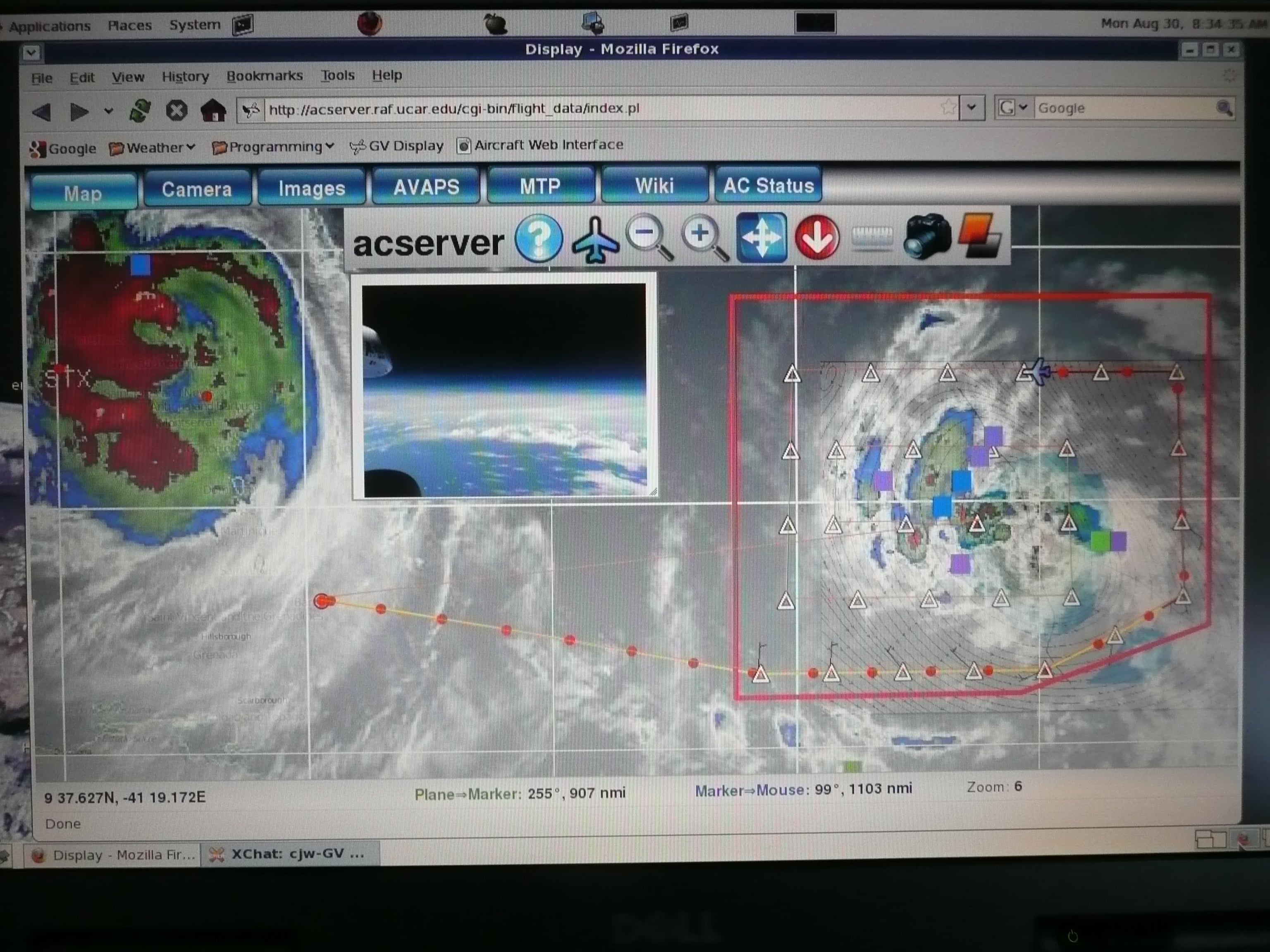Open the URL bar history dropdown

pos(972,107)
